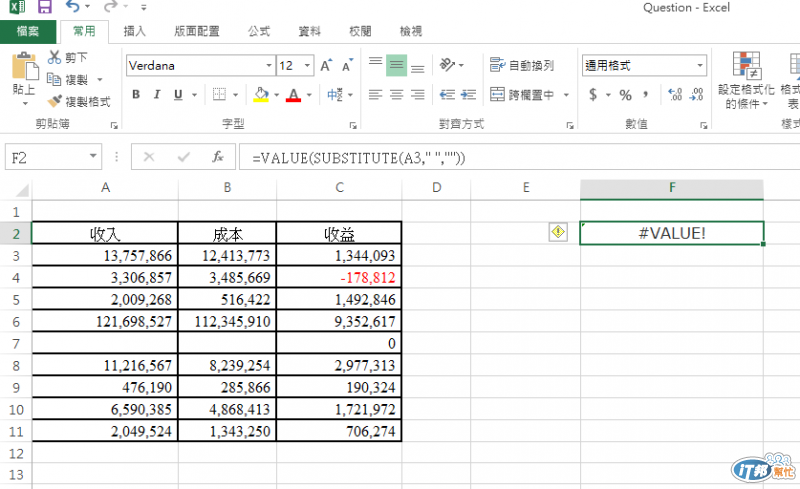Image resolution: width=800 pixels, height=489 pixels.
Task: Click the formula bar with VALUE formula
Action: click(519, 157)
